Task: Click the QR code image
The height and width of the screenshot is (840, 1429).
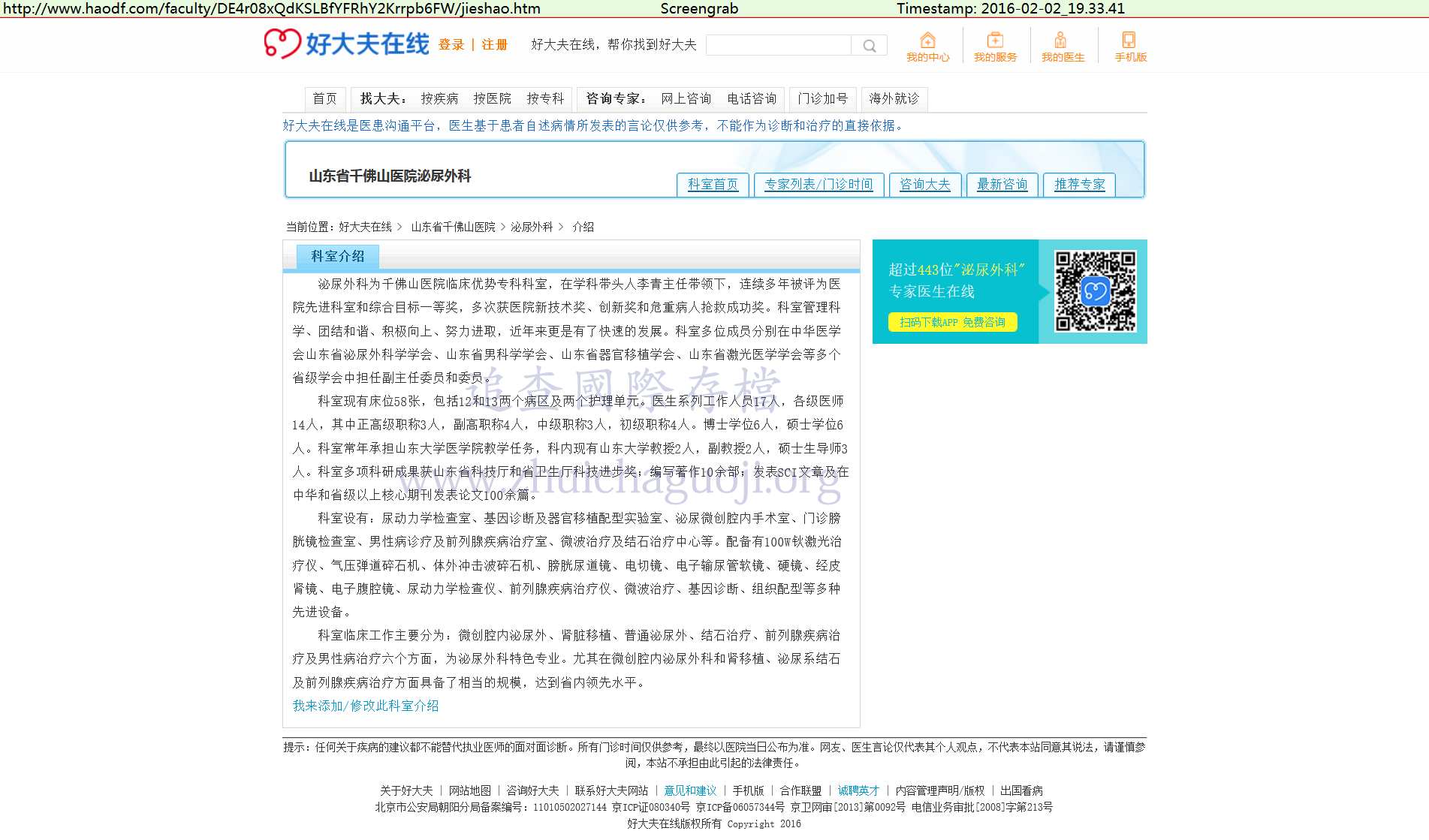Action: (x=1095, y=291)
